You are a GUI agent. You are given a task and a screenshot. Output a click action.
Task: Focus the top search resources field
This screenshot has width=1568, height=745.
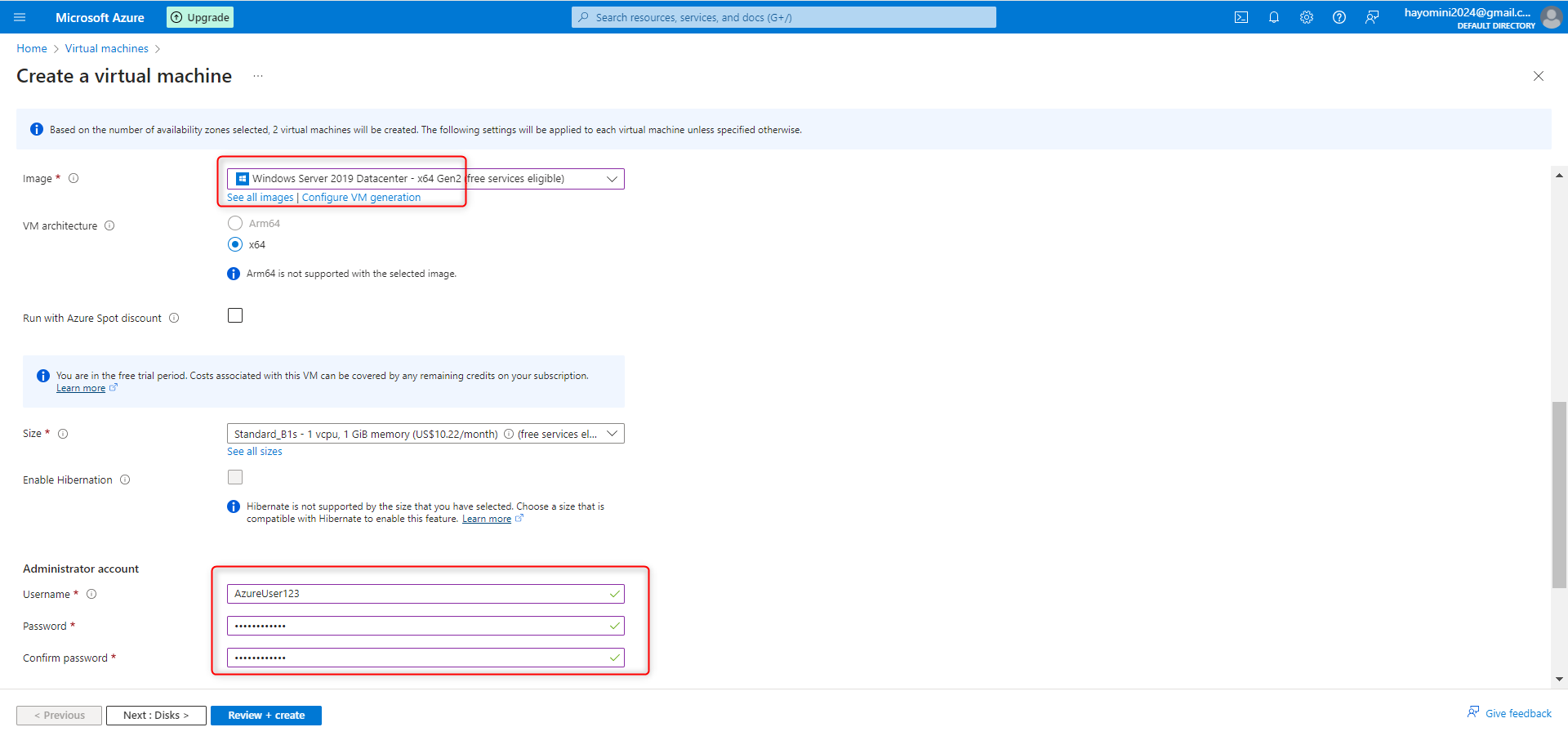[x=784, y=17]
